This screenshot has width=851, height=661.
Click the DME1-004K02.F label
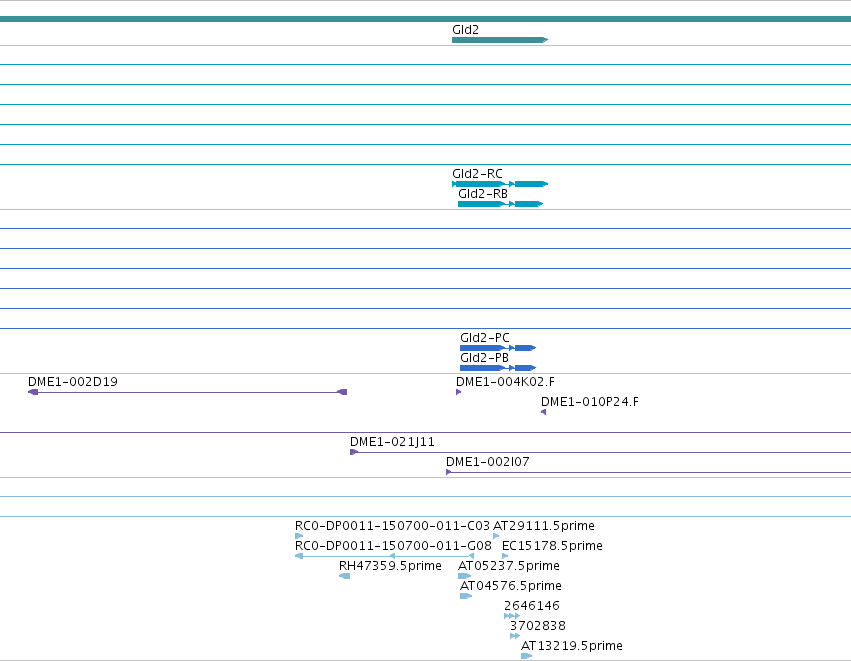505,382
